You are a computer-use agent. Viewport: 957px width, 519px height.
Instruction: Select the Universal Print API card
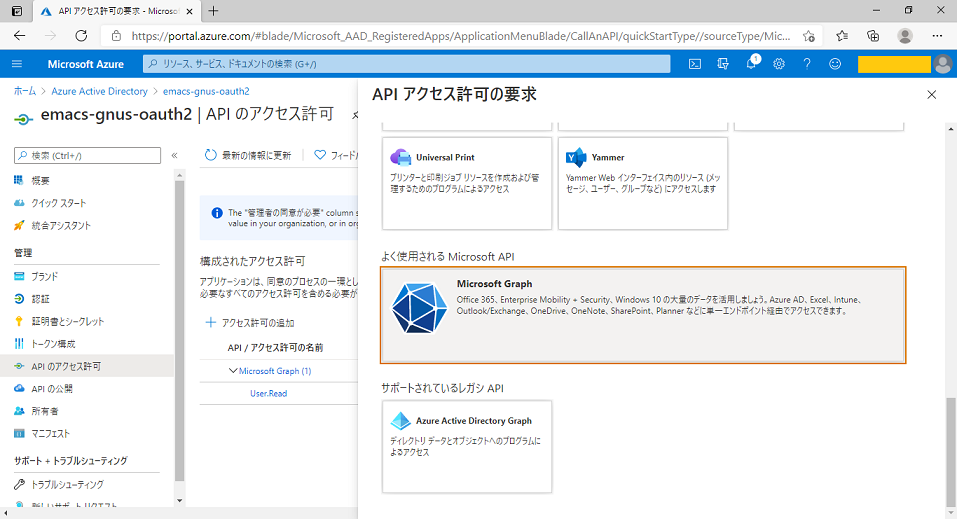point(467,183)
